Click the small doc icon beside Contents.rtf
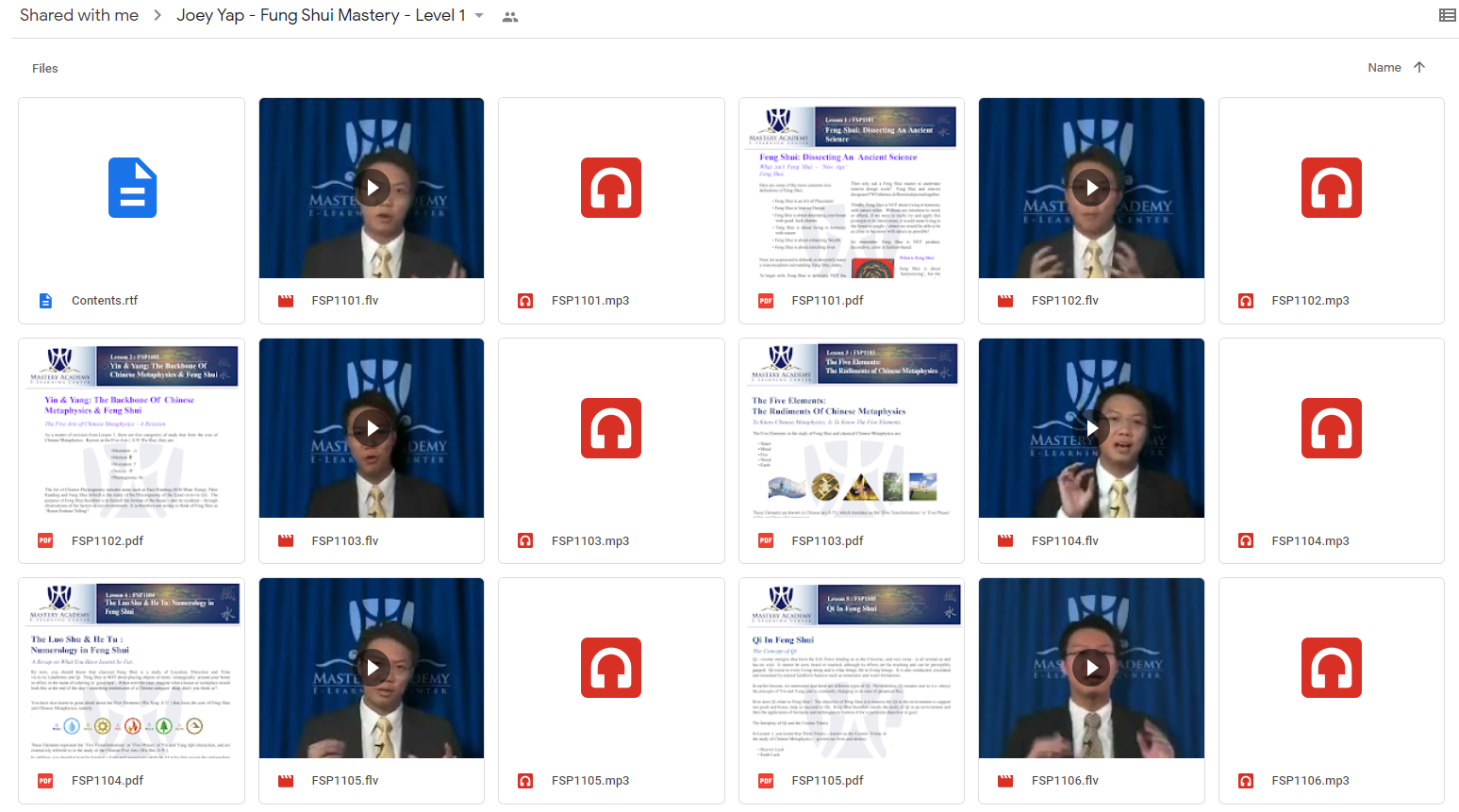 point(45,301)
